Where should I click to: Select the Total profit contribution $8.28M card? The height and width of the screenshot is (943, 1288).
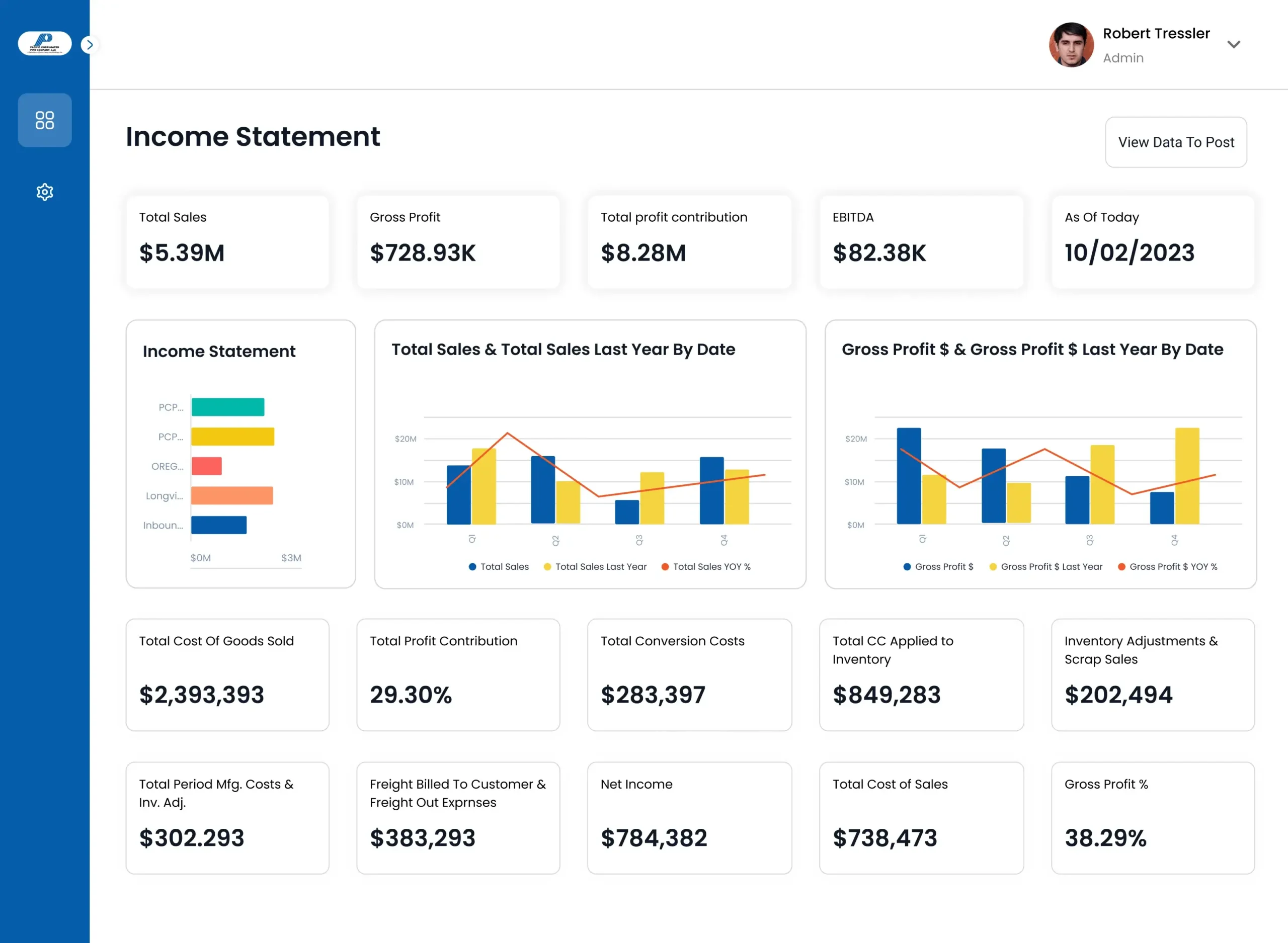click(x=689, y=241)
